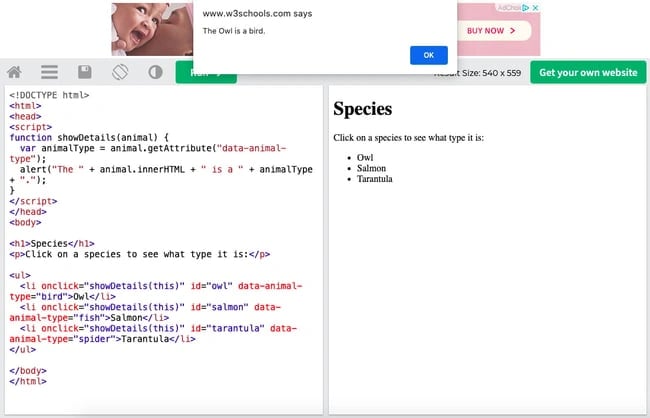Click the id="tarantula" attribute in code
This screenshot has height=418, width=650.
click(x=227, y=328)
